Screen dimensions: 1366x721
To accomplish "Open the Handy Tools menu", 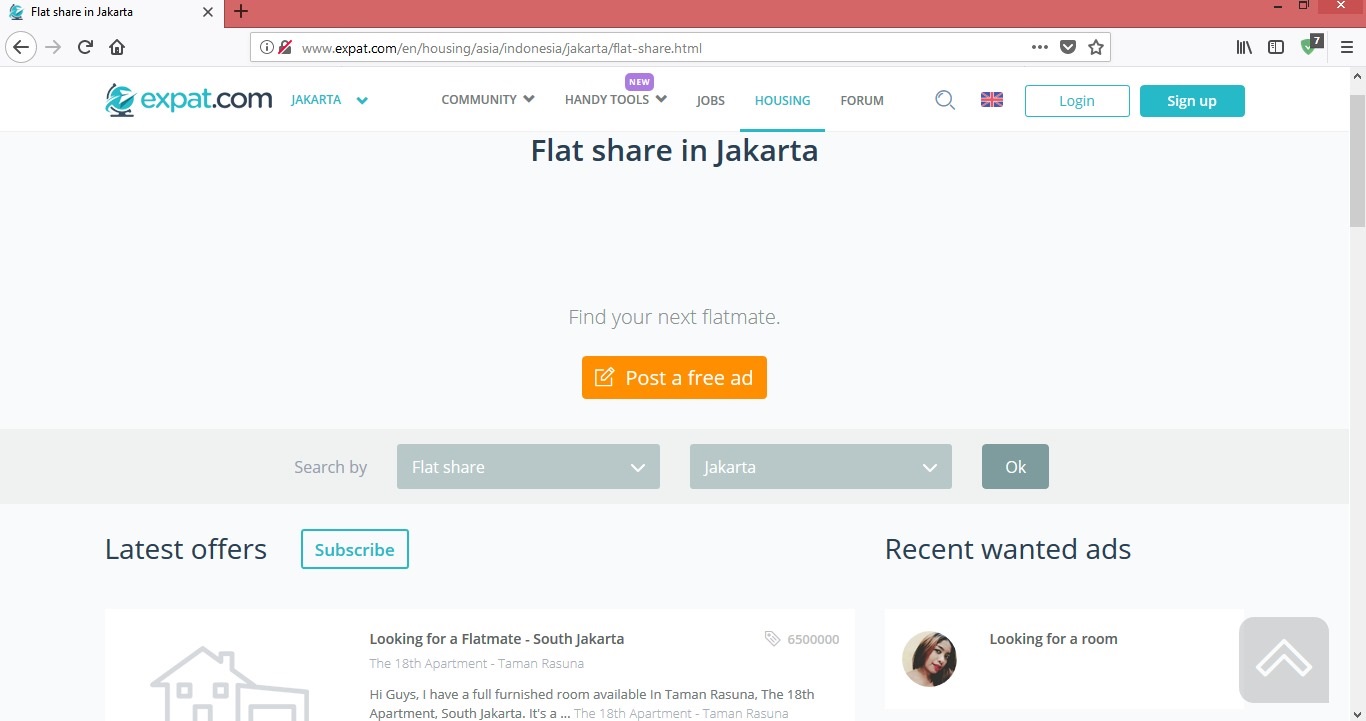I will (x=615, y=100).
